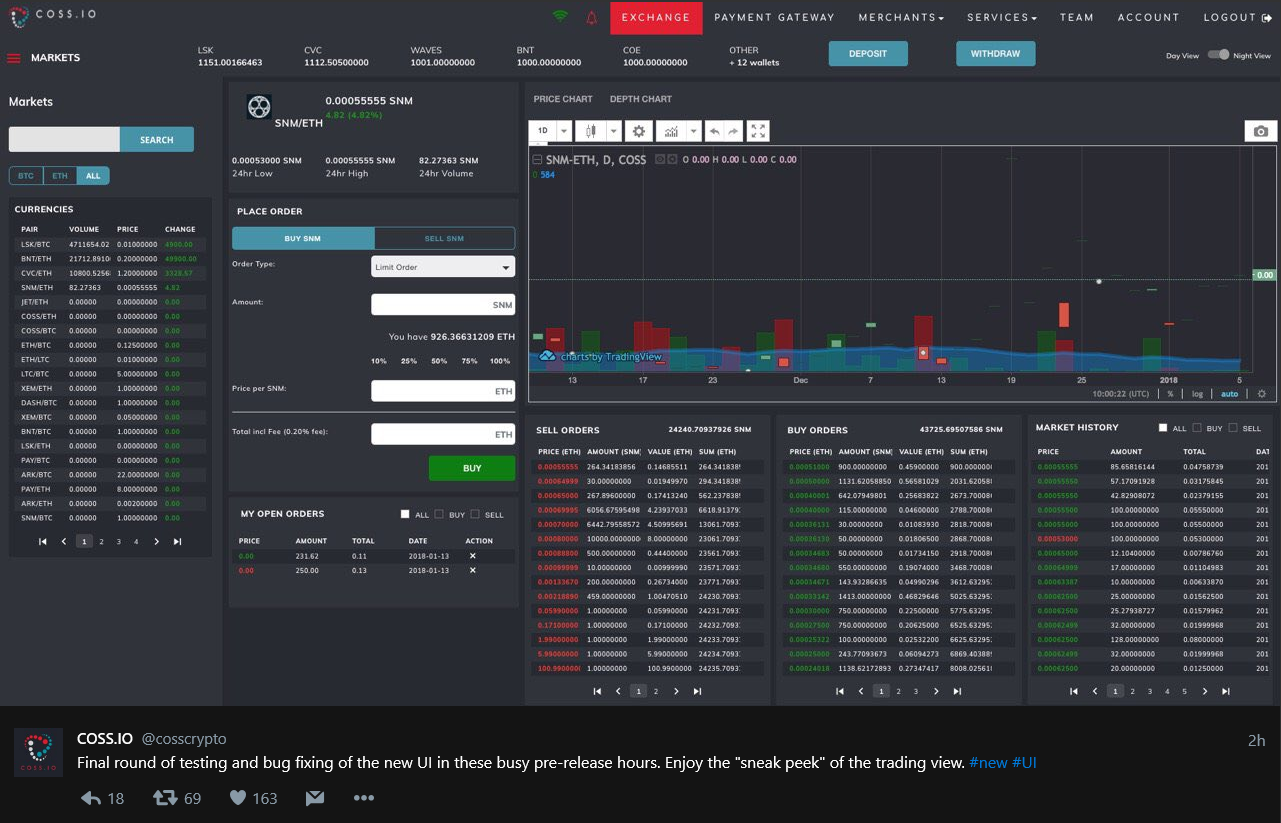The height and width of the screenshot is (823, 1281).
Task: Log out using the LOGOUT link
Action: [x=1237, y=17]
